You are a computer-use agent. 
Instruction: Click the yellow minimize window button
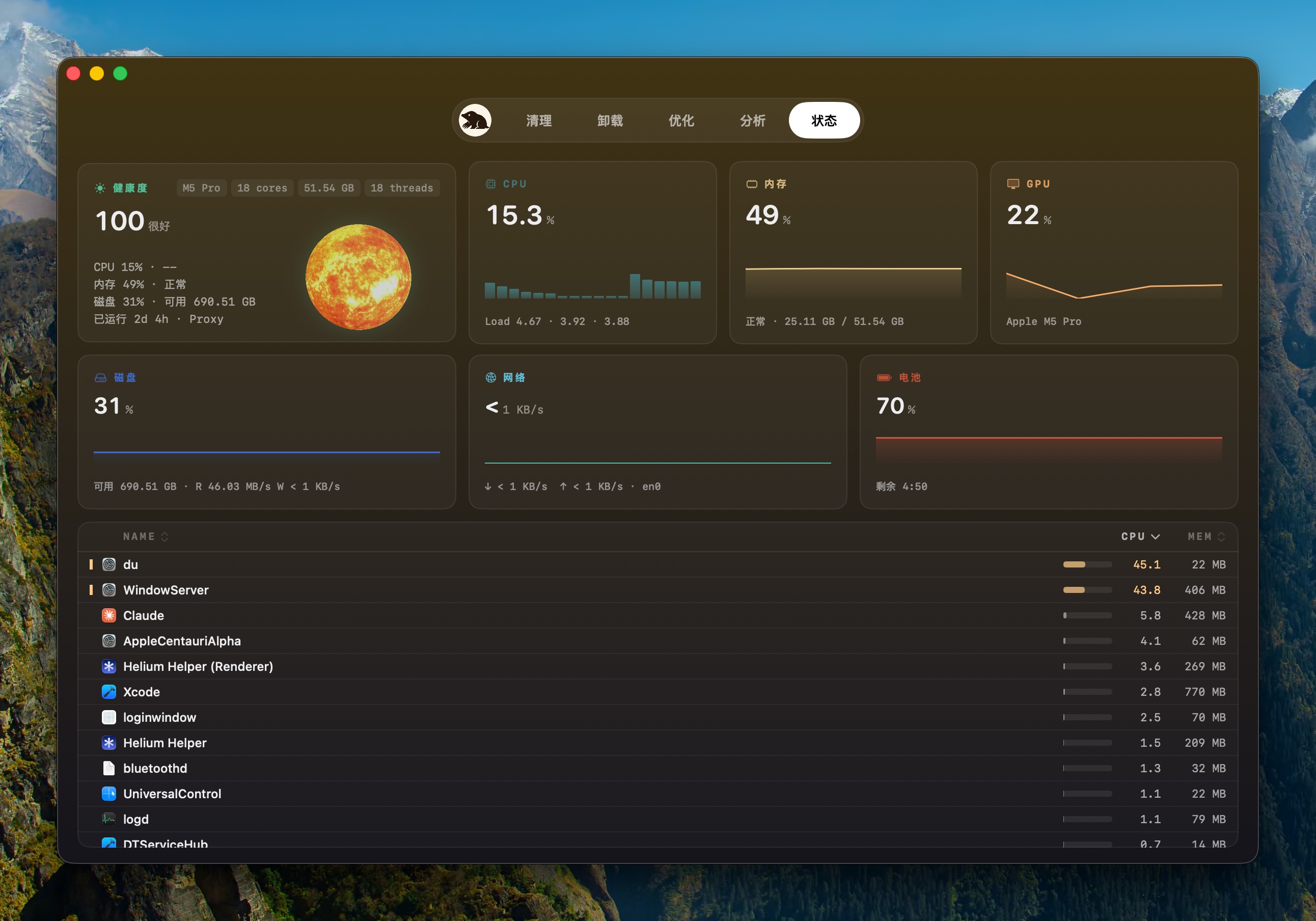pyautogui.click(x=97, y=73)
